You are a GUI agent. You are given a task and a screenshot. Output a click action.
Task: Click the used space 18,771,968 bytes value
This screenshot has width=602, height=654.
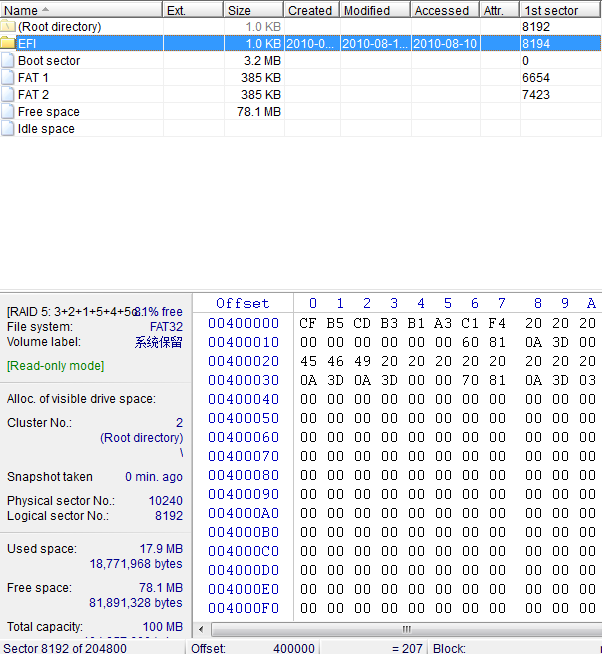point(136,564)
